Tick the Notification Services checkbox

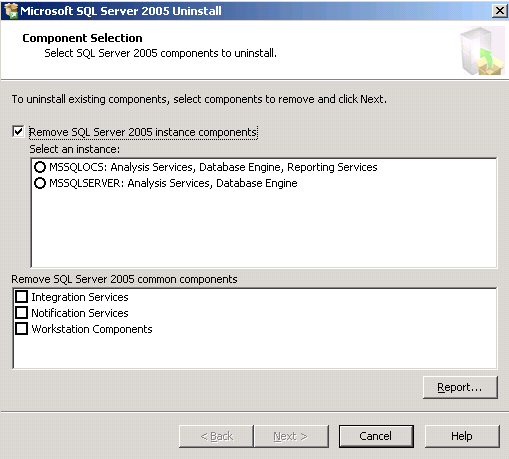[22, 312]
